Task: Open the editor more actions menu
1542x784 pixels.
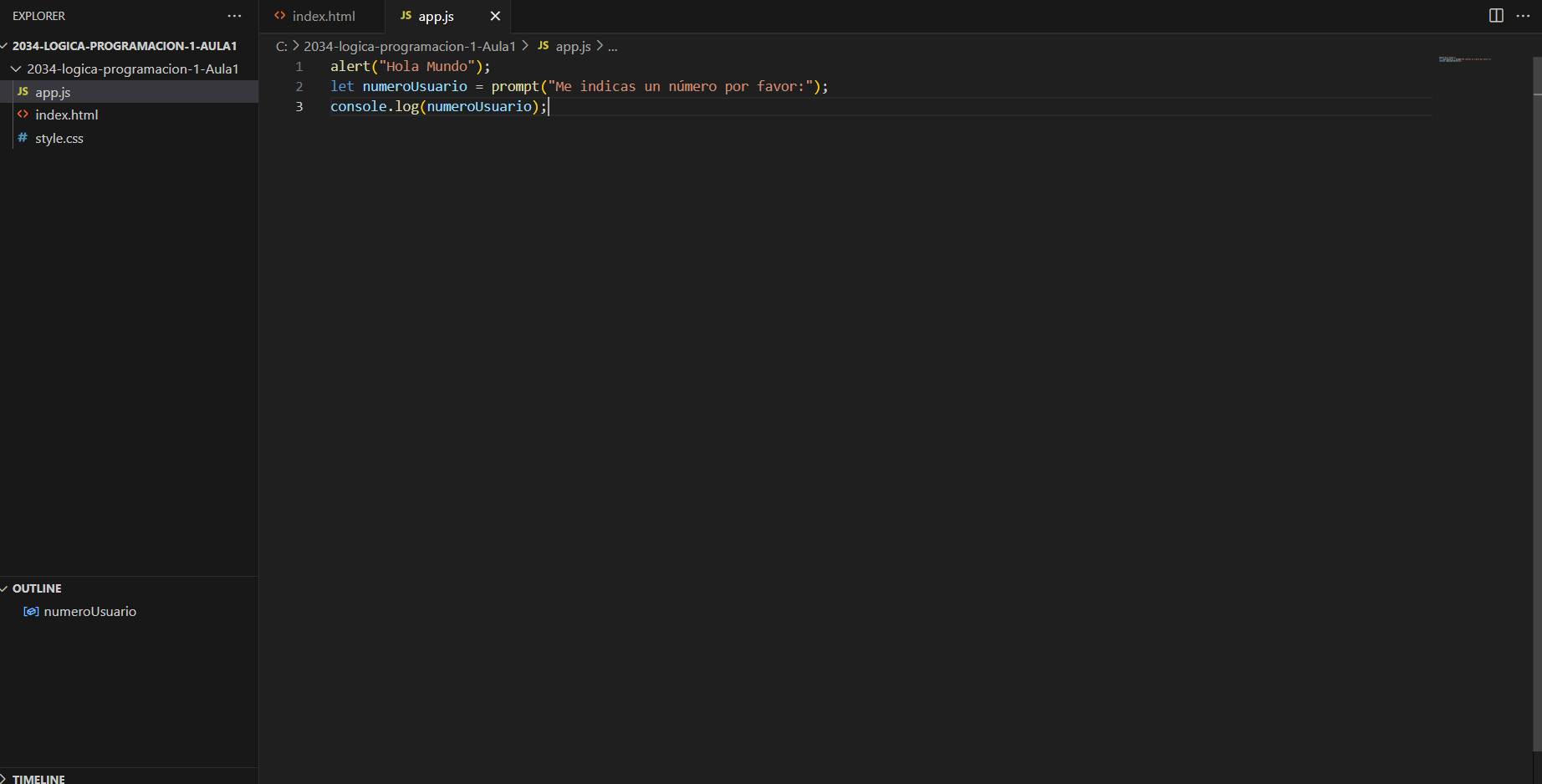Action: (x=1523, y=16)
